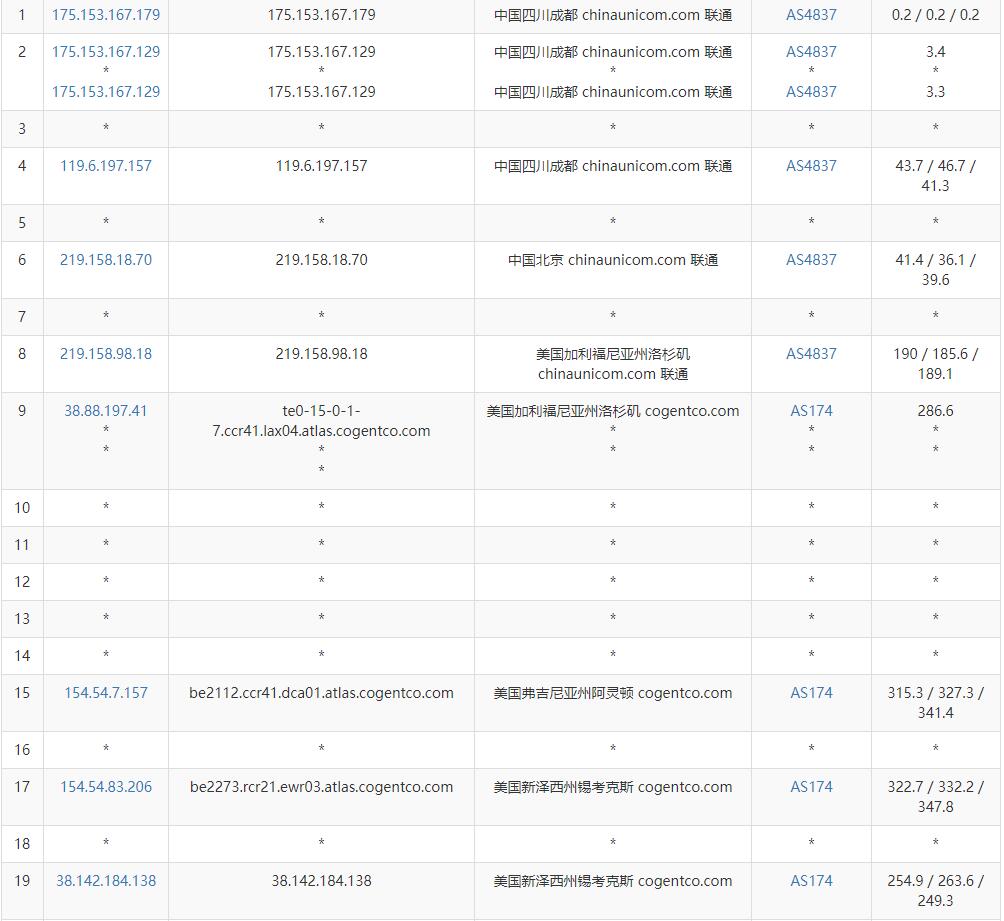Click the latency 322.7 / 332.2 / 347.8
Screen dimensions: 1004x921
[x=935, y=797]
